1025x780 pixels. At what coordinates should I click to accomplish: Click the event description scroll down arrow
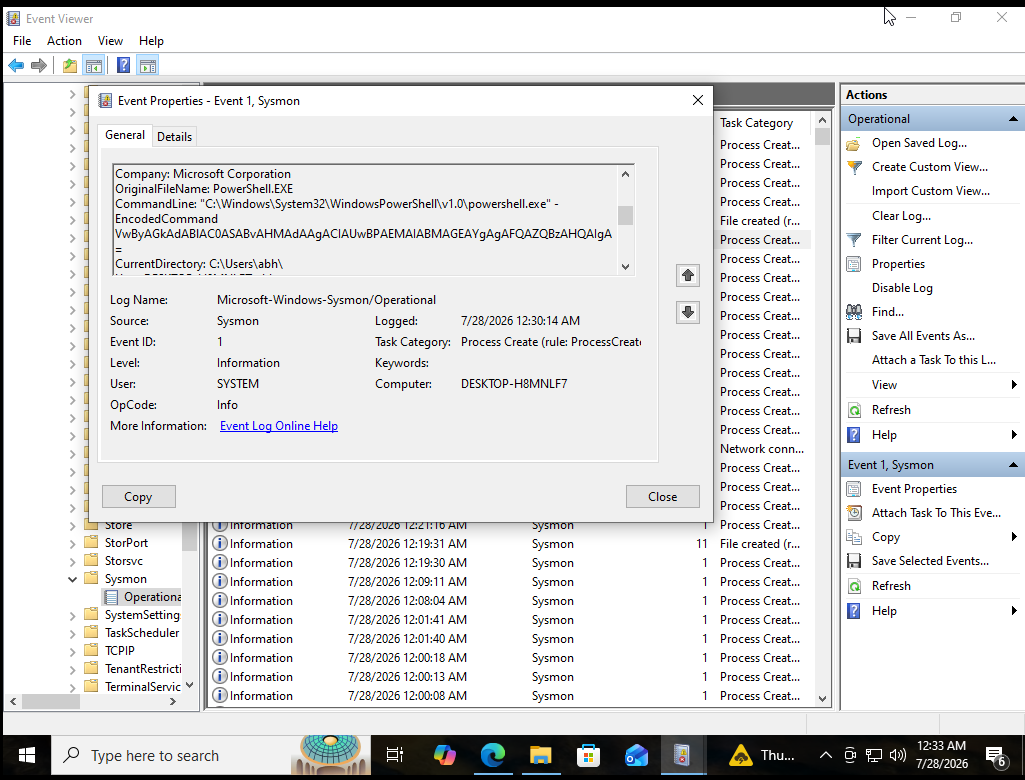pos(625,267)
